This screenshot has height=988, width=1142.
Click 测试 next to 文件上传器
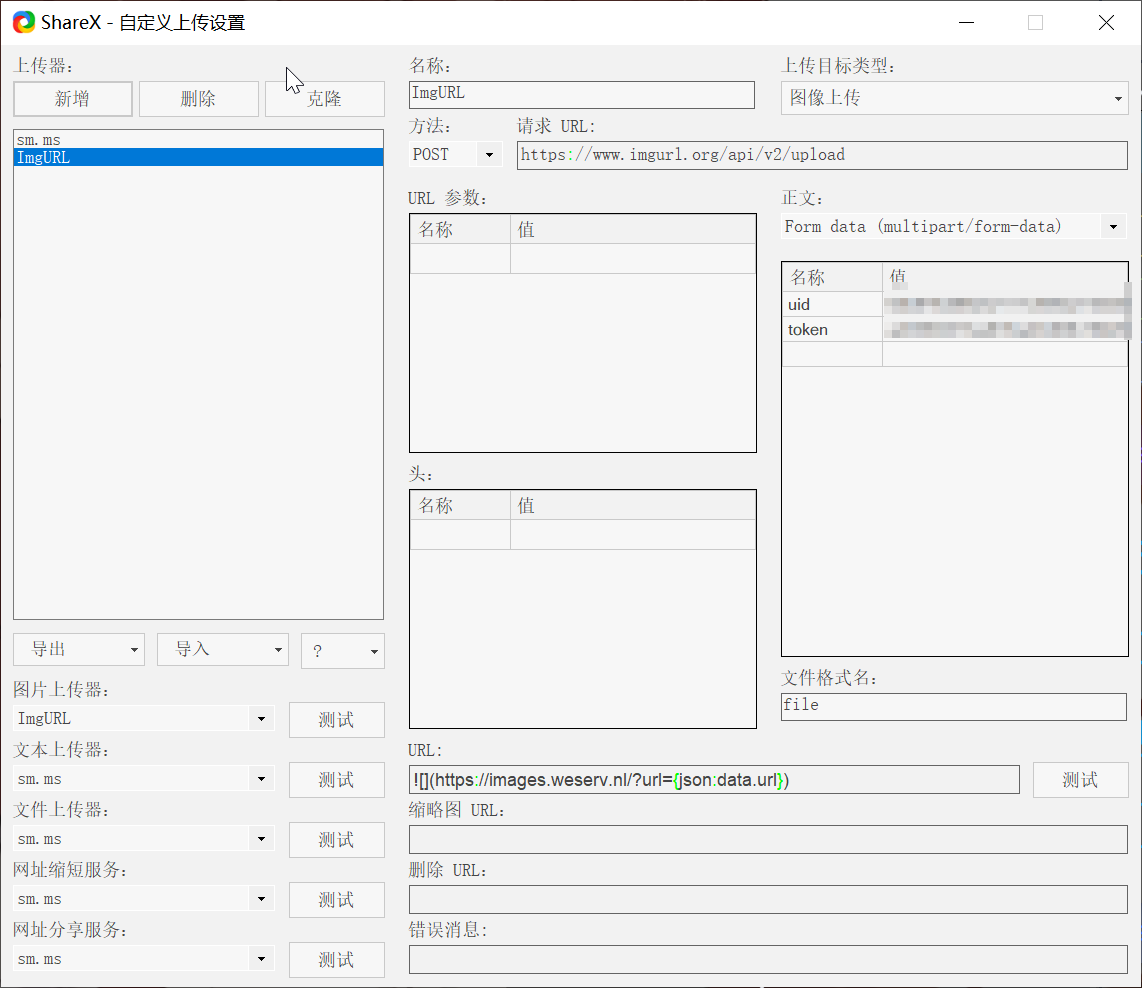(x=336, y=840)
